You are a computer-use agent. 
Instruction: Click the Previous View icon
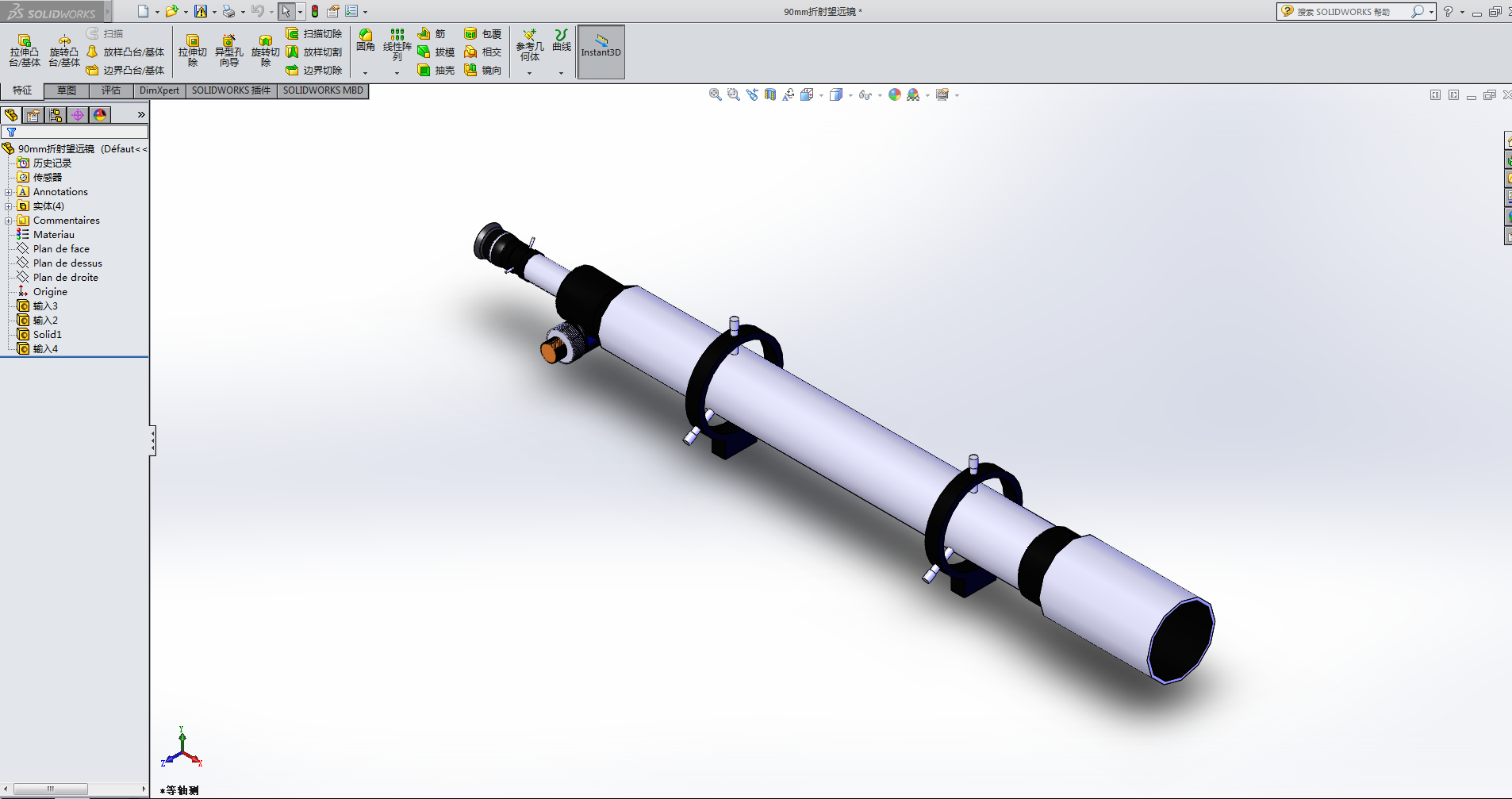tap(752, 94)
